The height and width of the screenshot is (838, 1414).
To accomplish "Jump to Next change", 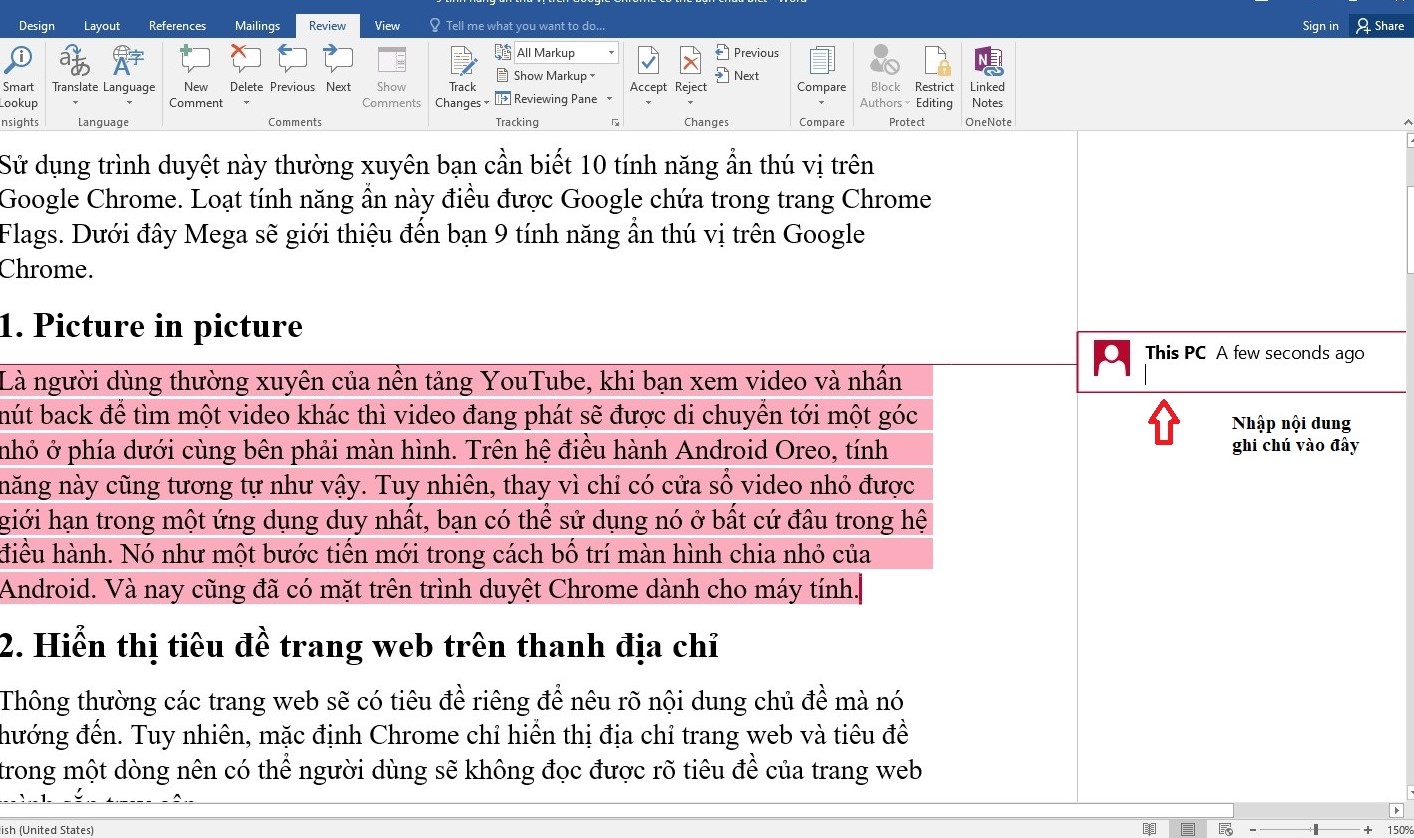I will (x=738, y=76).
